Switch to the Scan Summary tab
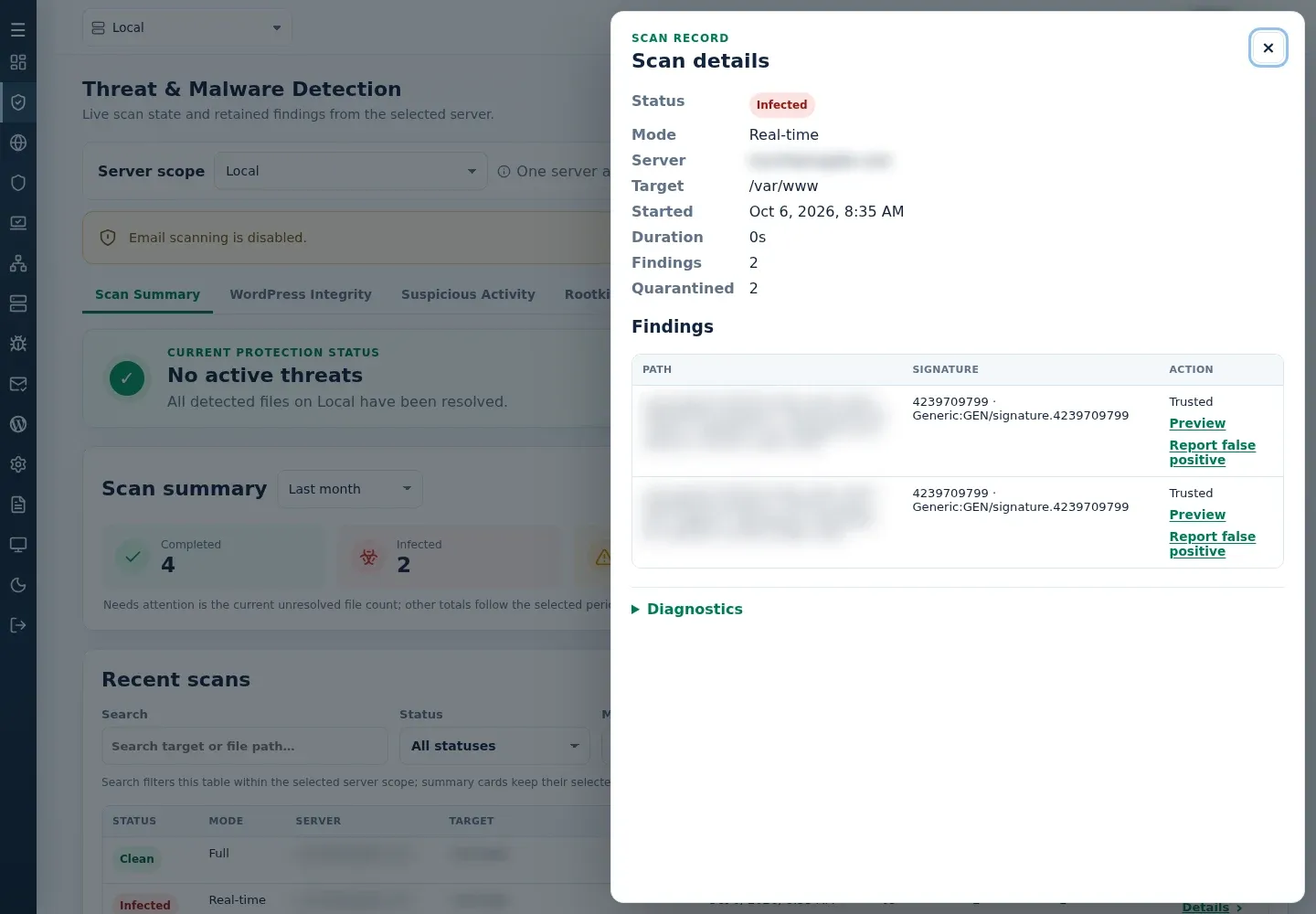Viewport: 1316px width, 914px height. coord(147,294)
